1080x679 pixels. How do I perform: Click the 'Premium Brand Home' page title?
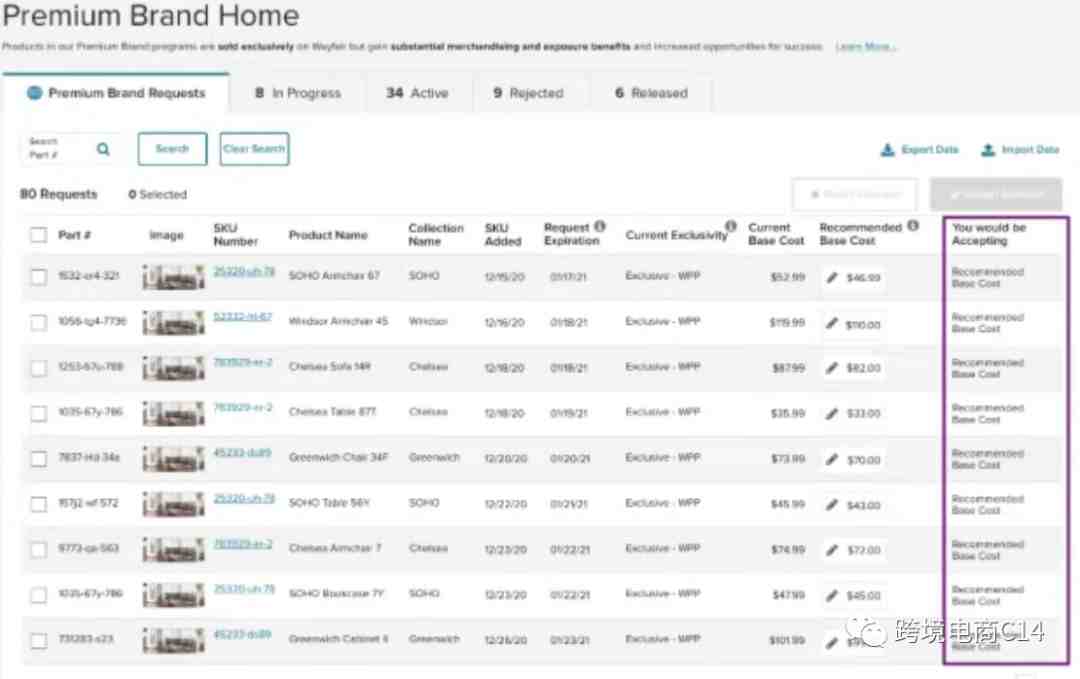click(x=151, y=15)
